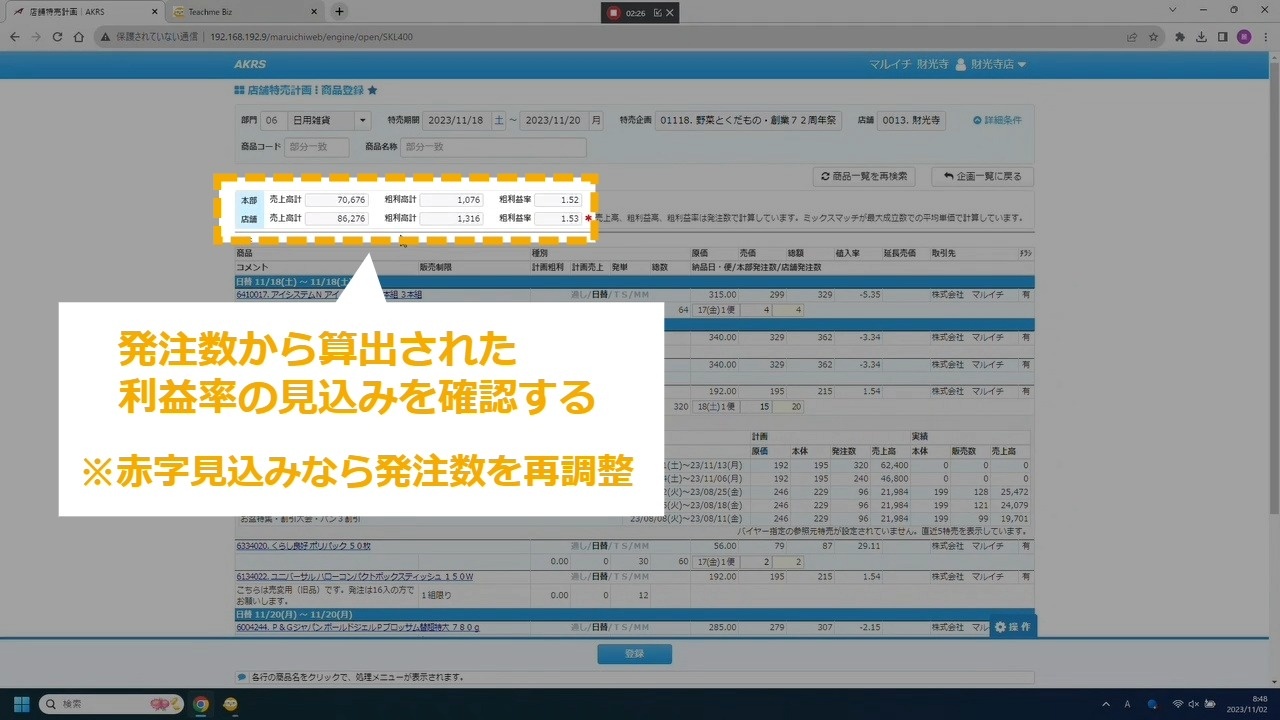Open the browser extensions puzzle icon
1280x720 pixels.
pos(1180,37)
